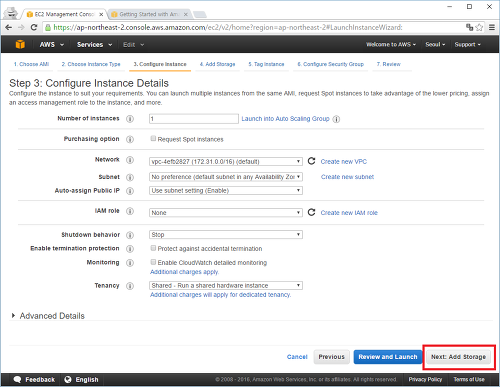Click the translate icon in address bar

469,27
